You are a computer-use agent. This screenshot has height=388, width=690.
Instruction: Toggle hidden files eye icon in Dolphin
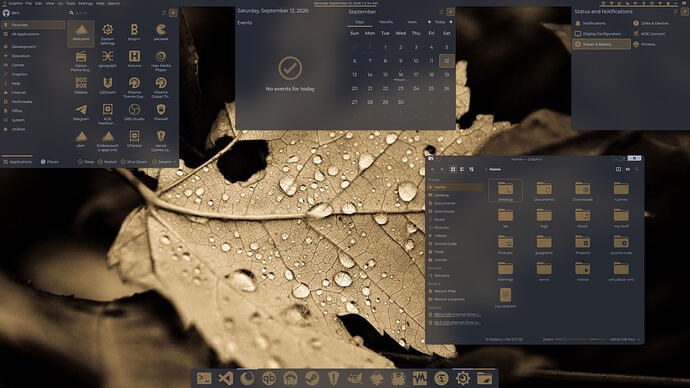[x=628, y=169]
